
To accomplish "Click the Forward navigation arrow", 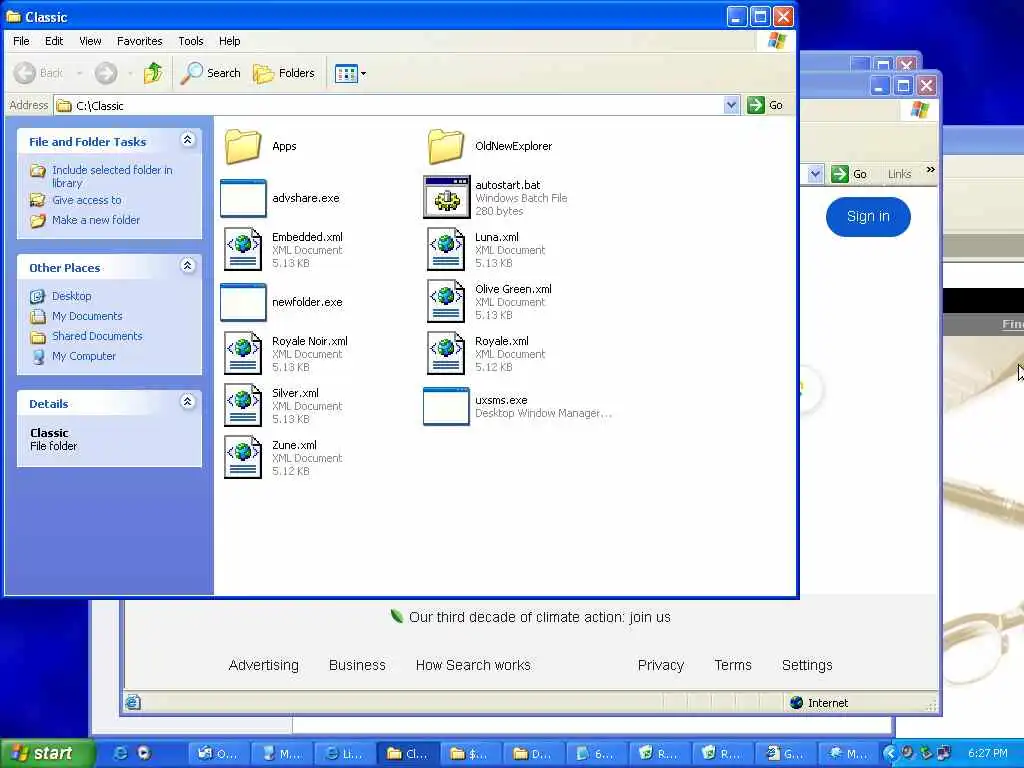I will tap(106, 72).
